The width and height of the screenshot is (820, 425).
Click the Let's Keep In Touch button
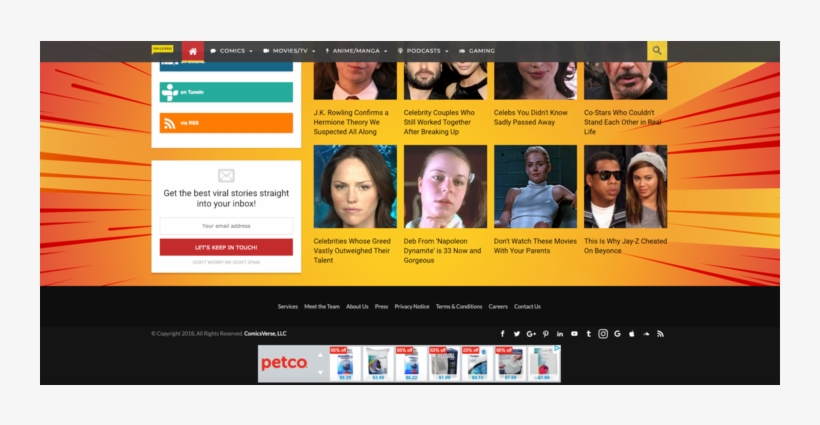click(226, 247)
